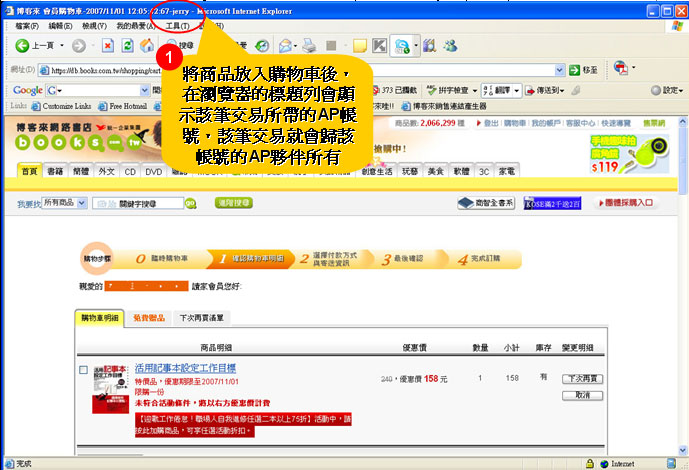Switch to the 免費贈品 tab
The image size is (689, 470).
coord(149,318)
